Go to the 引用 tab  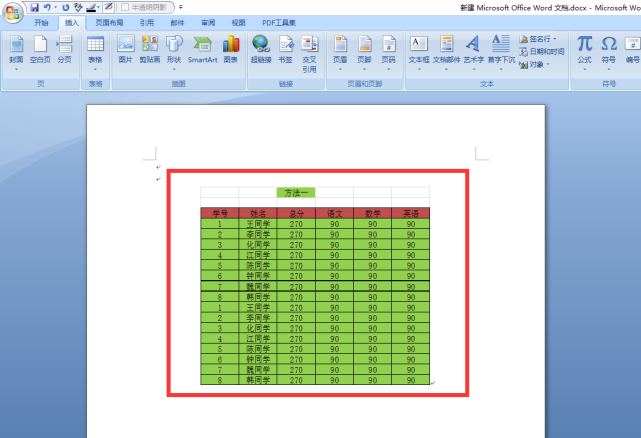click(x=147, y=23)
